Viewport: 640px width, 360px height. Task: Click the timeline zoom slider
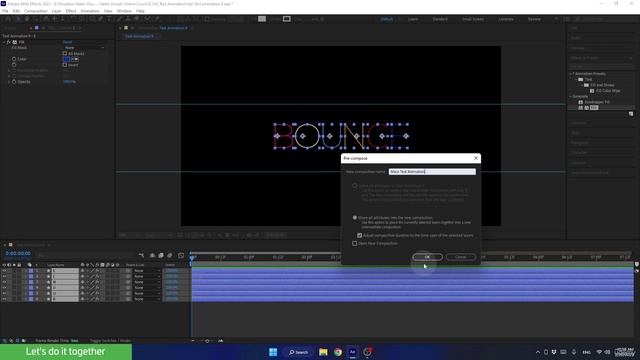click(x=207, y=341)
